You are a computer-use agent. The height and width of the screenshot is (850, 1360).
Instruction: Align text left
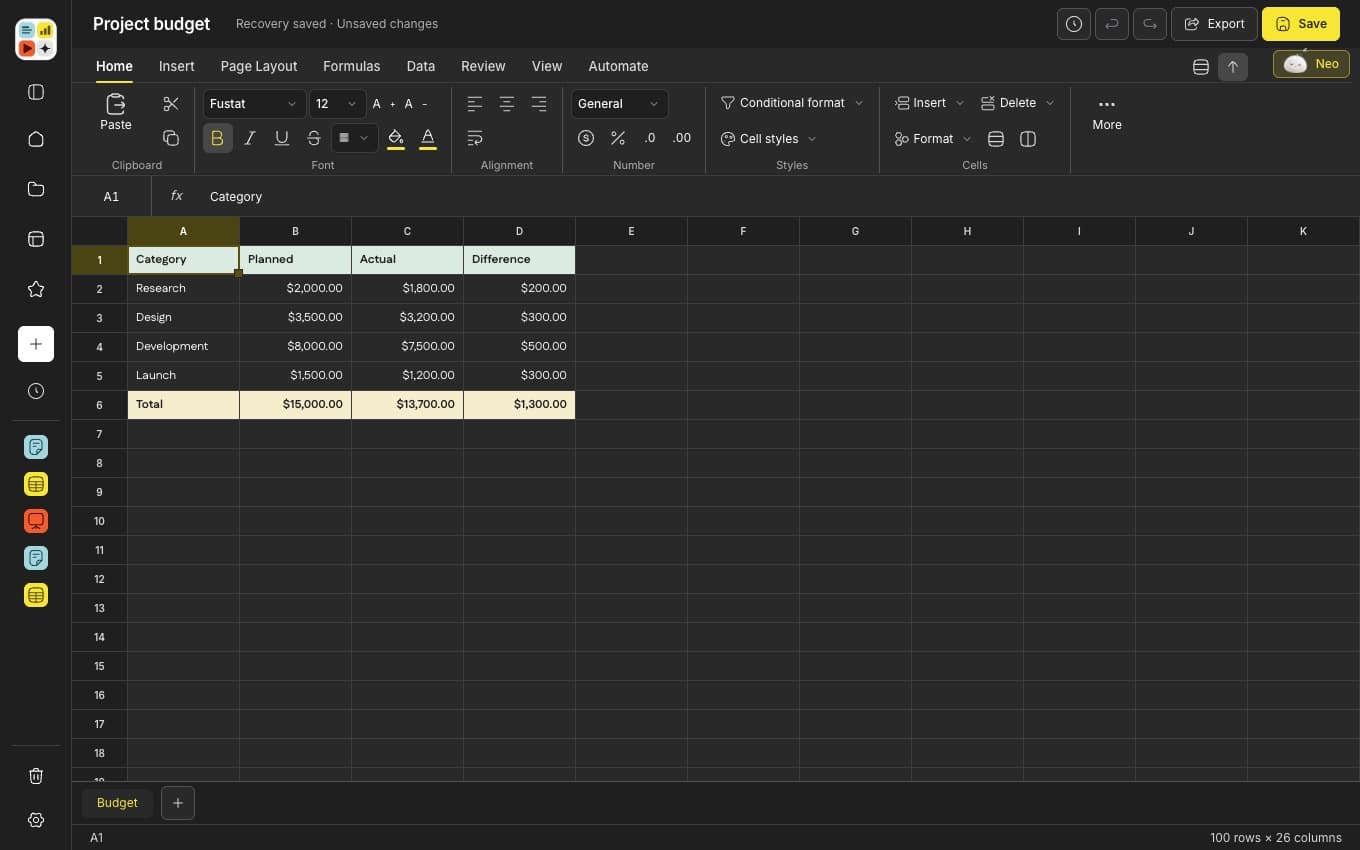coord(475,104)
